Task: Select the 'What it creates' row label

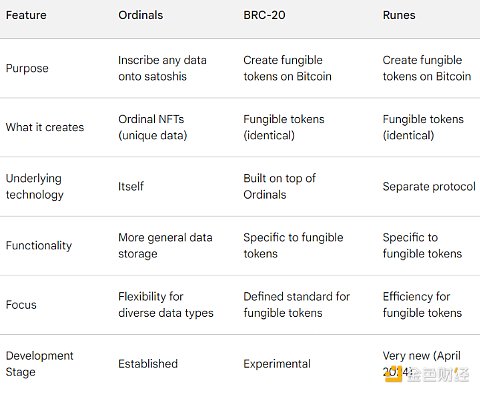Action: click(x=45, y=127)
